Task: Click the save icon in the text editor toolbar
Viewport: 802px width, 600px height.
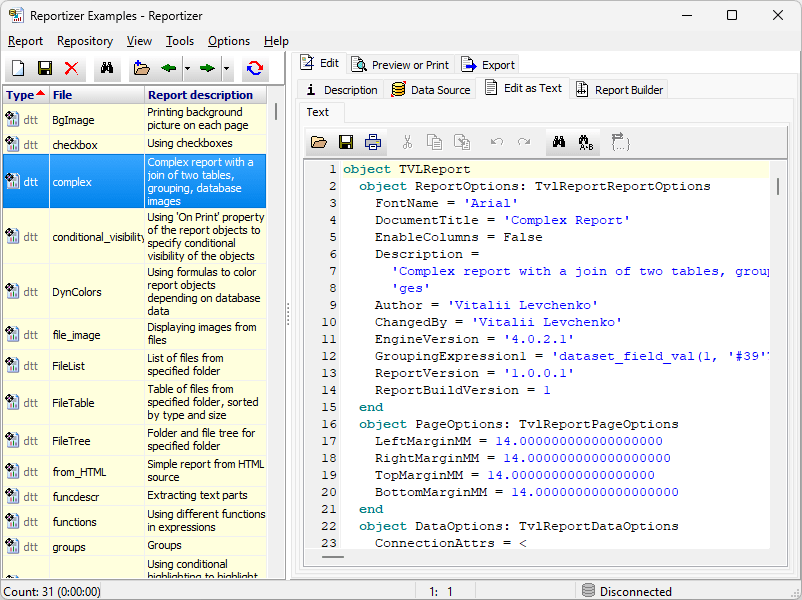Action: [x=346, y=142]
